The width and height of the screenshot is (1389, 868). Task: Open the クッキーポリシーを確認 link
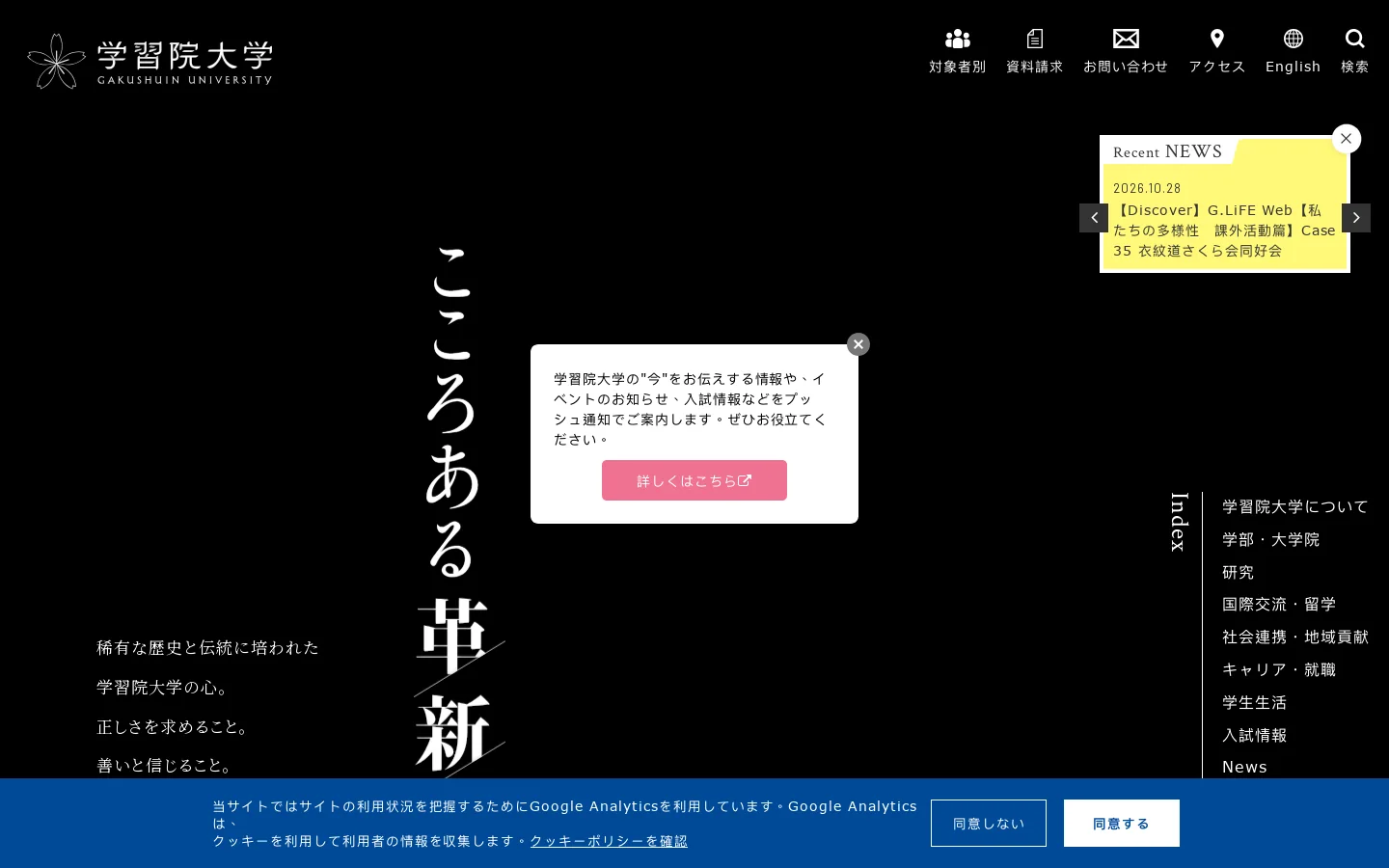pos(609,841)
